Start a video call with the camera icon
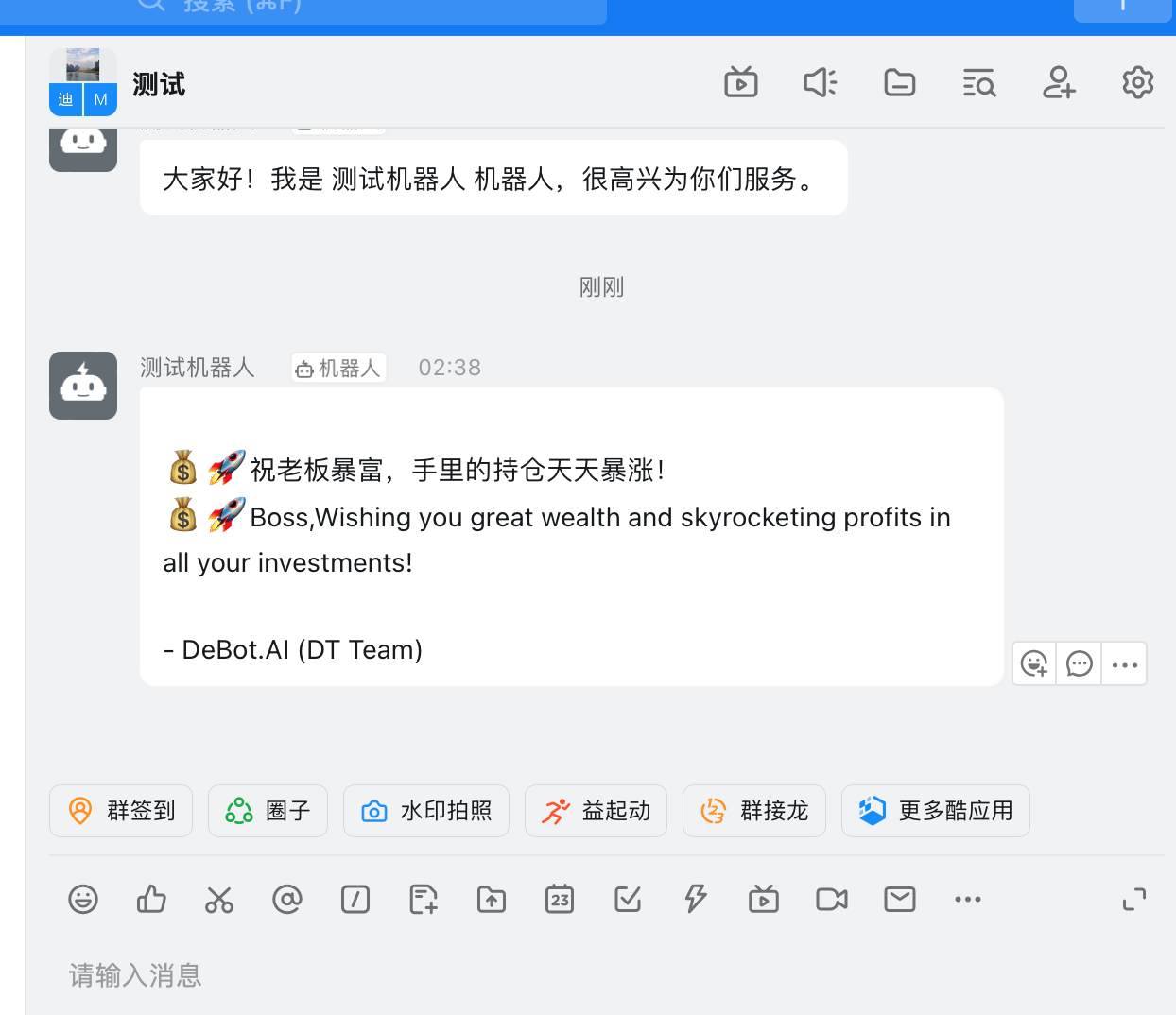 click(832, 899)
